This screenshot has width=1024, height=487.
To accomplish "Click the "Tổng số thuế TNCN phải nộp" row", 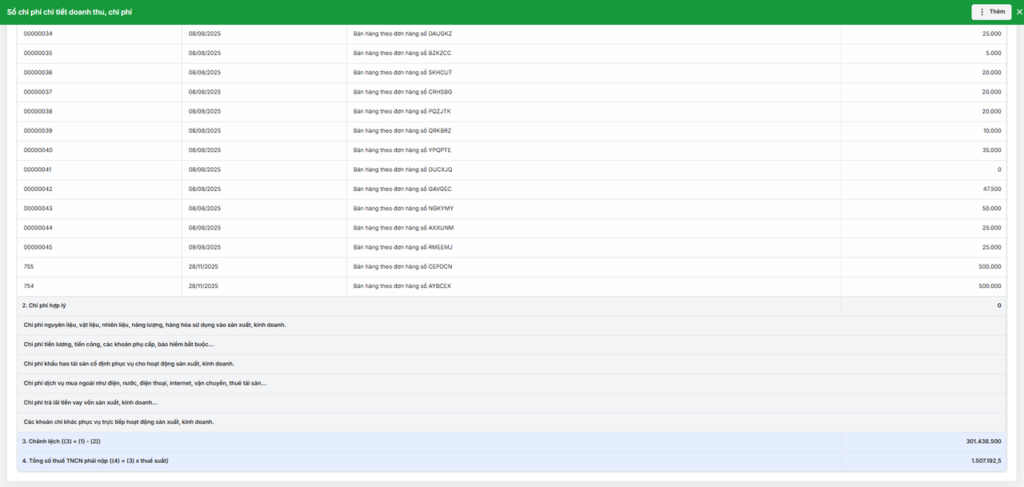I will tap(95, 461).
